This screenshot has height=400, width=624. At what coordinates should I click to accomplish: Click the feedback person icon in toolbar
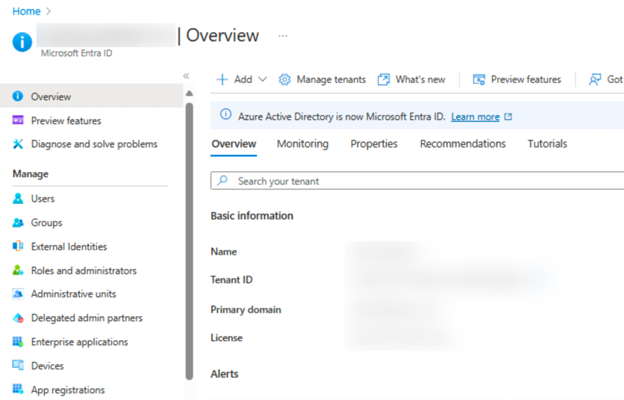[595, 80]
